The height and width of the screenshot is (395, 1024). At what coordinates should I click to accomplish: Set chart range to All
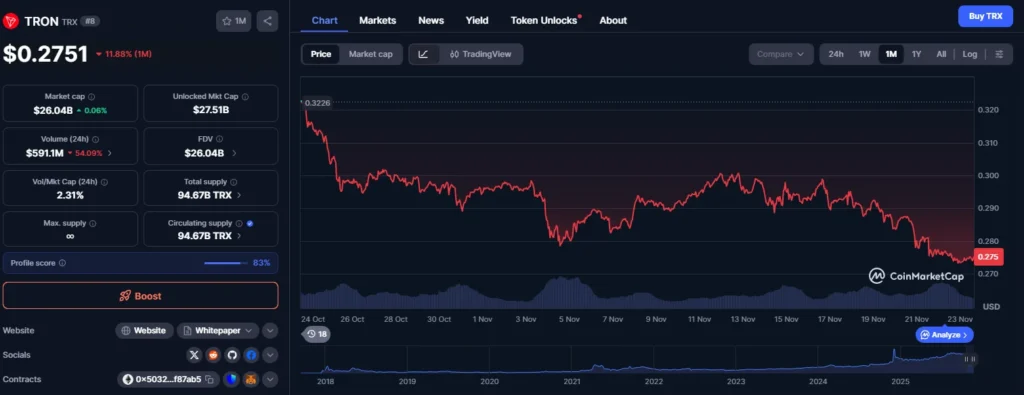941,54
